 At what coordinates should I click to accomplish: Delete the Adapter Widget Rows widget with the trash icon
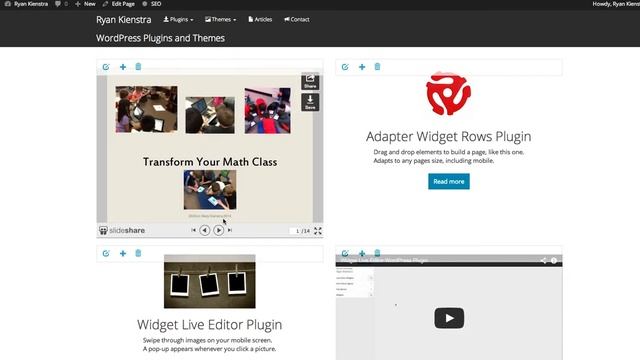pos(378,67)
